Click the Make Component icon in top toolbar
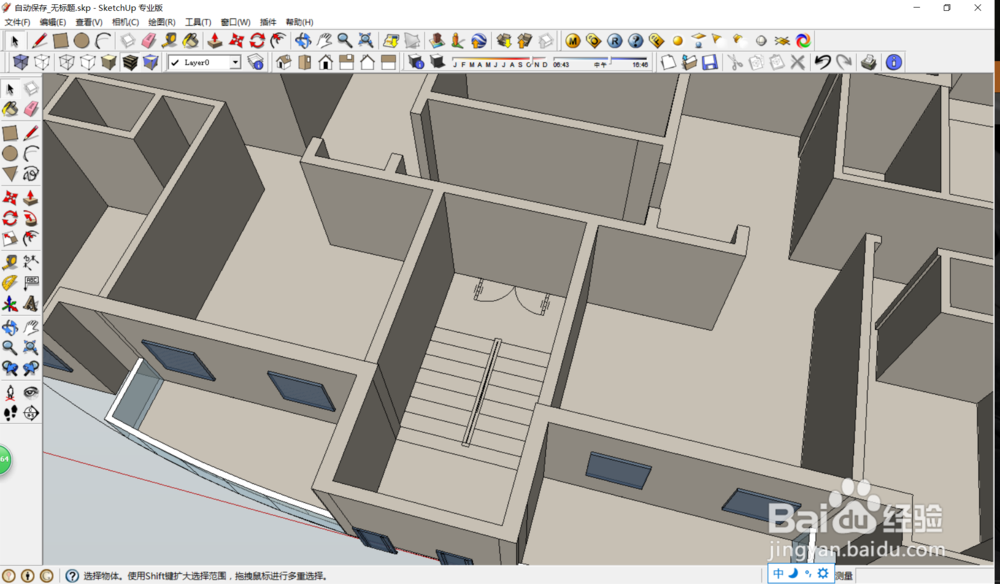The image size is (1000, 584). coord(128,41)
